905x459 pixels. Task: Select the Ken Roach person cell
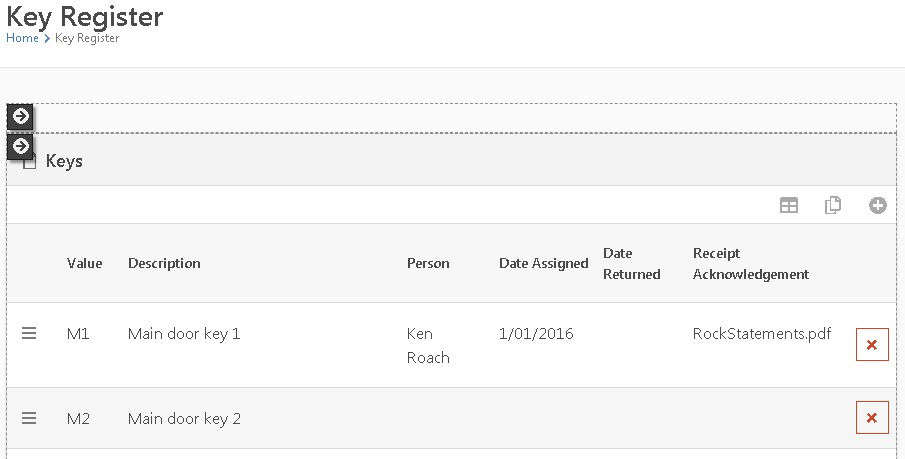[428, 345]
